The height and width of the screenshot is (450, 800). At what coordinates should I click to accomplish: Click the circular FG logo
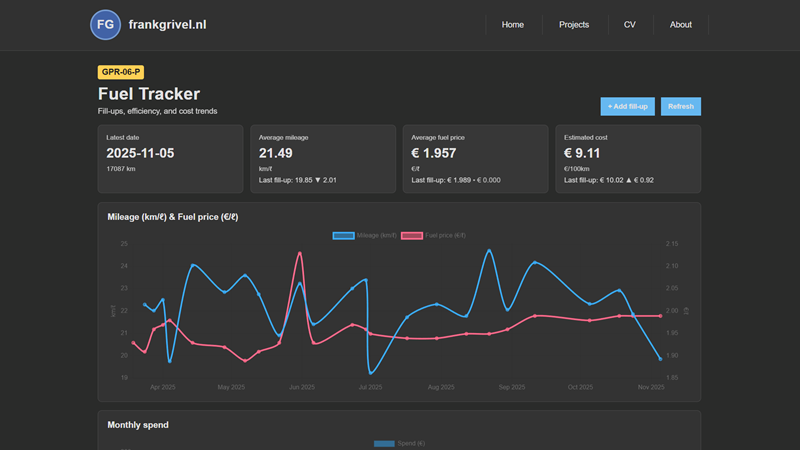pyautogui.click(x=105, y=24)
